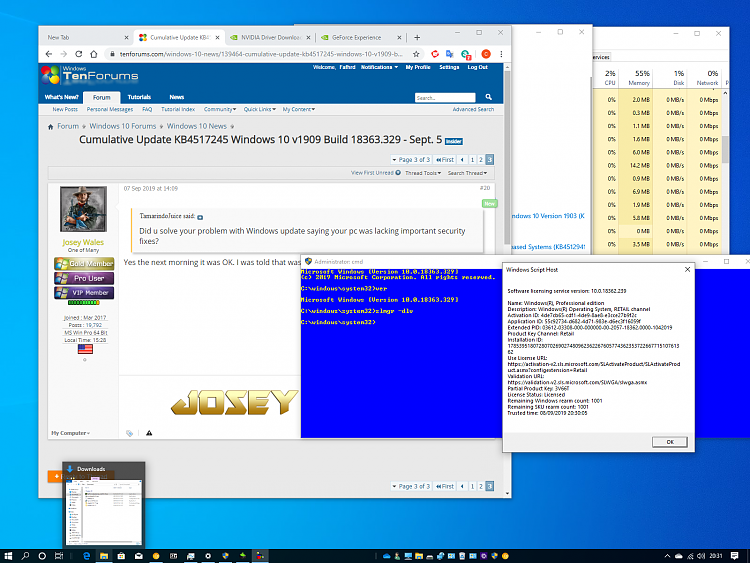Image resolution: width=750 pixels, height=563 pixels.
Task: Reload the TenForums page
Action: (x=78, y=54)
